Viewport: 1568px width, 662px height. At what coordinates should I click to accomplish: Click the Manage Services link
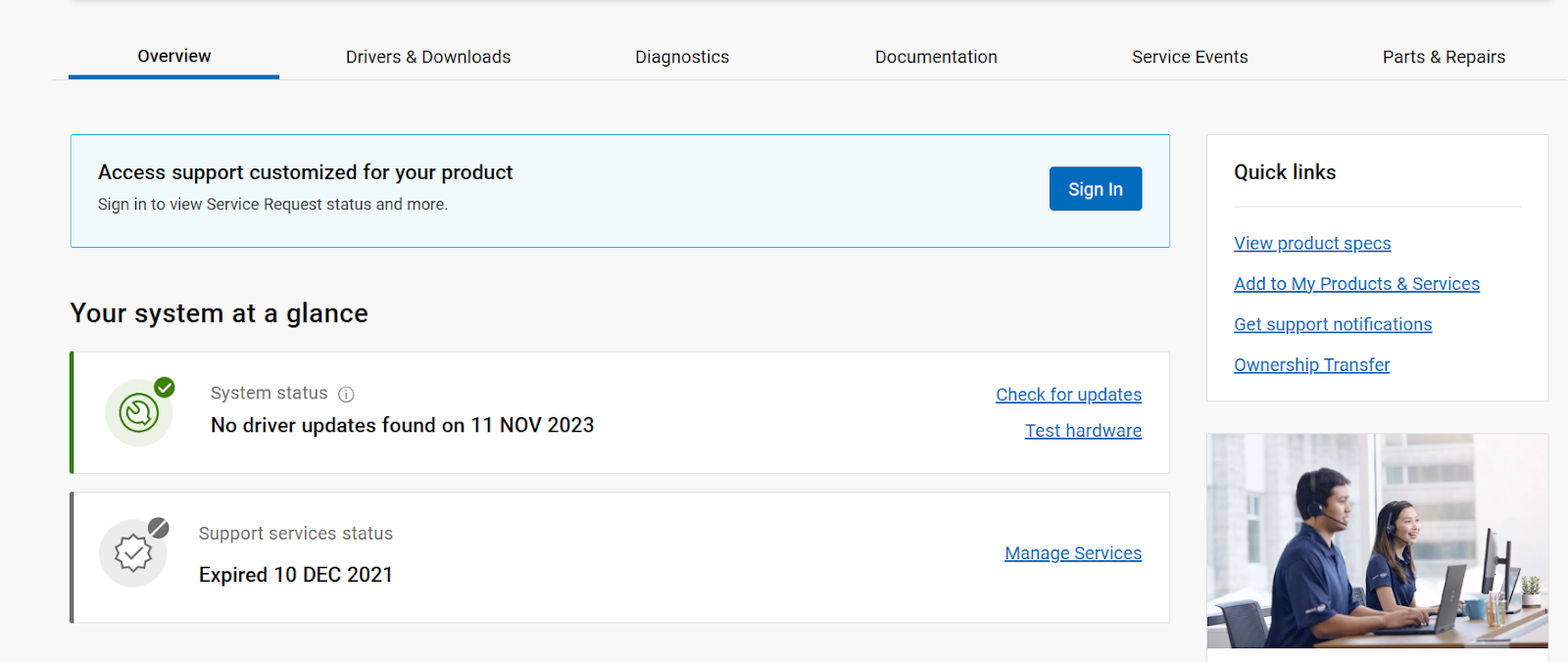coord(1073,553)
